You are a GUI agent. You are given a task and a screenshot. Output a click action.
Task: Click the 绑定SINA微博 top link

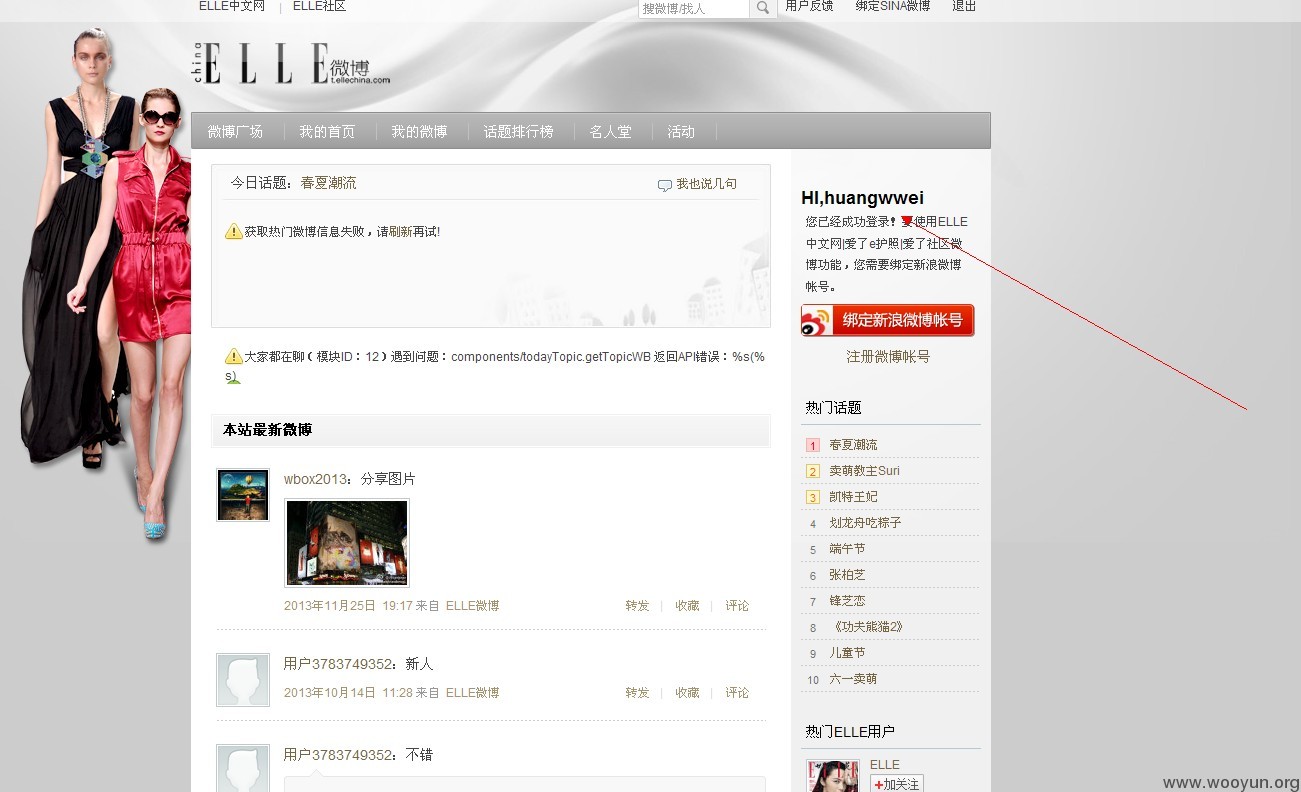(893, 6)
